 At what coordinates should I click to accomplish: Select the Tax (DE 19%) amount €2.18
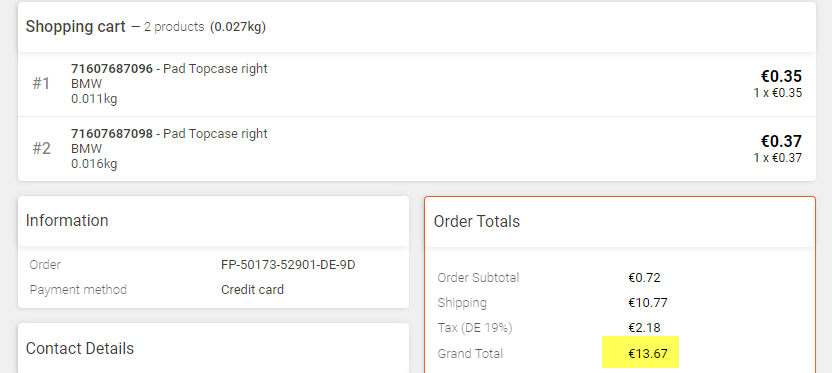pyautogui.click(x=644, y=328)
